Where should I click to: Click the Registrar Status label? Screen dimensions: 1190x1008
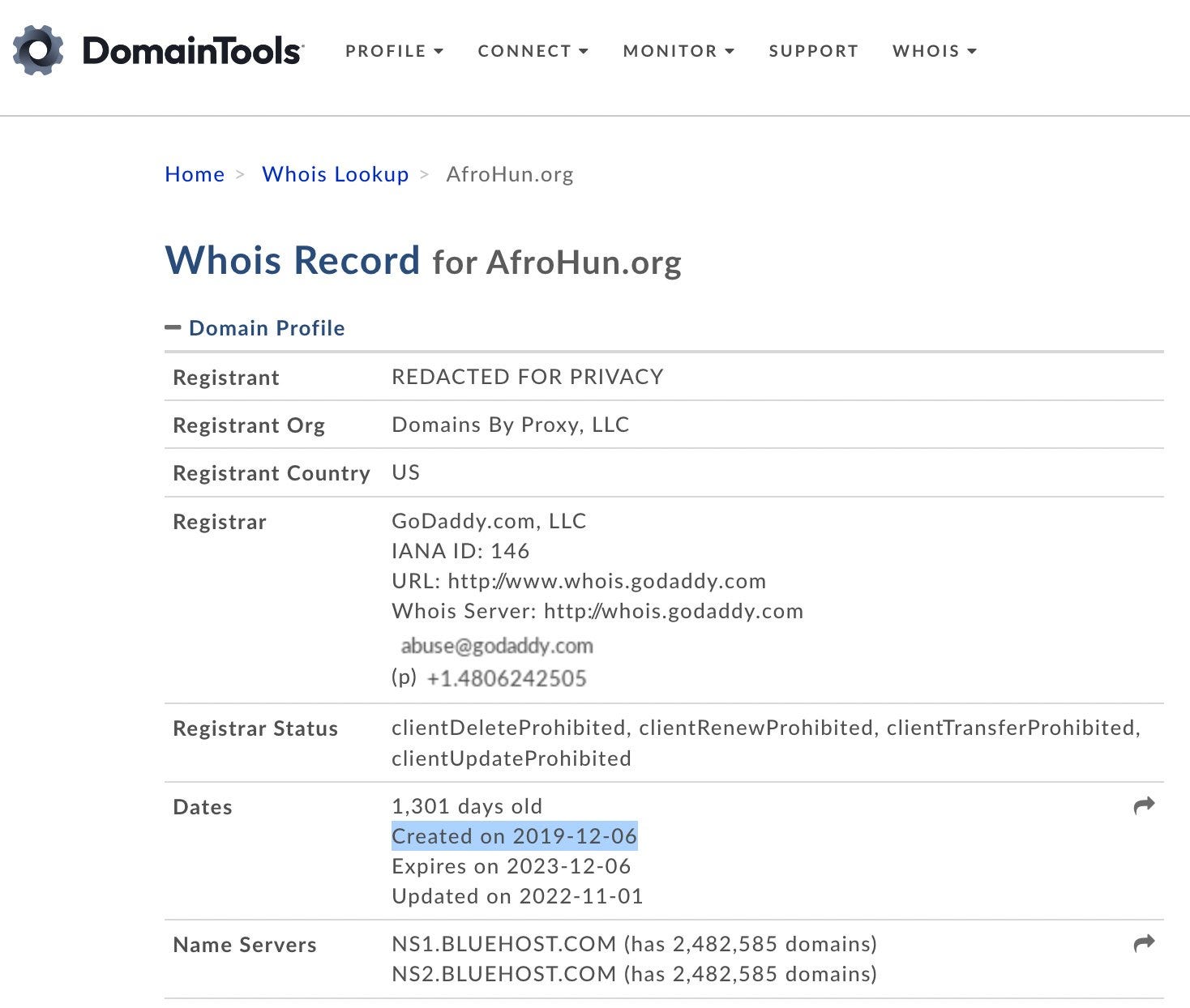[255, 728]
